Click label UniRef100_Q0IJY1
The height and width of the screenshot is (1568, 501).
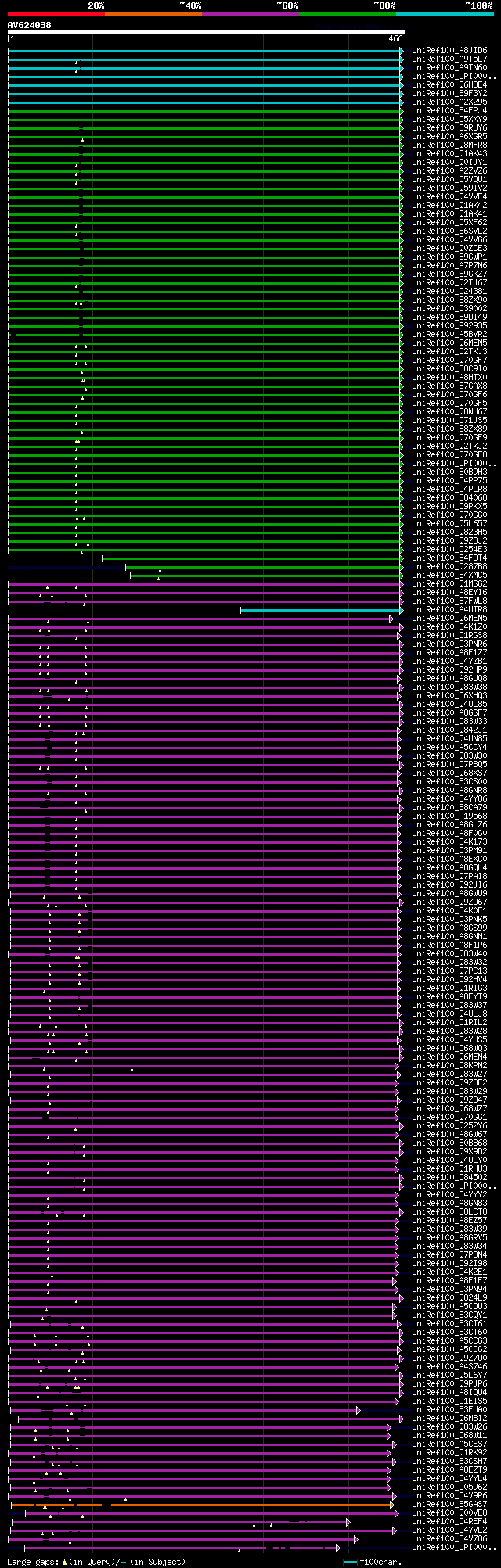tap(449, 162)
